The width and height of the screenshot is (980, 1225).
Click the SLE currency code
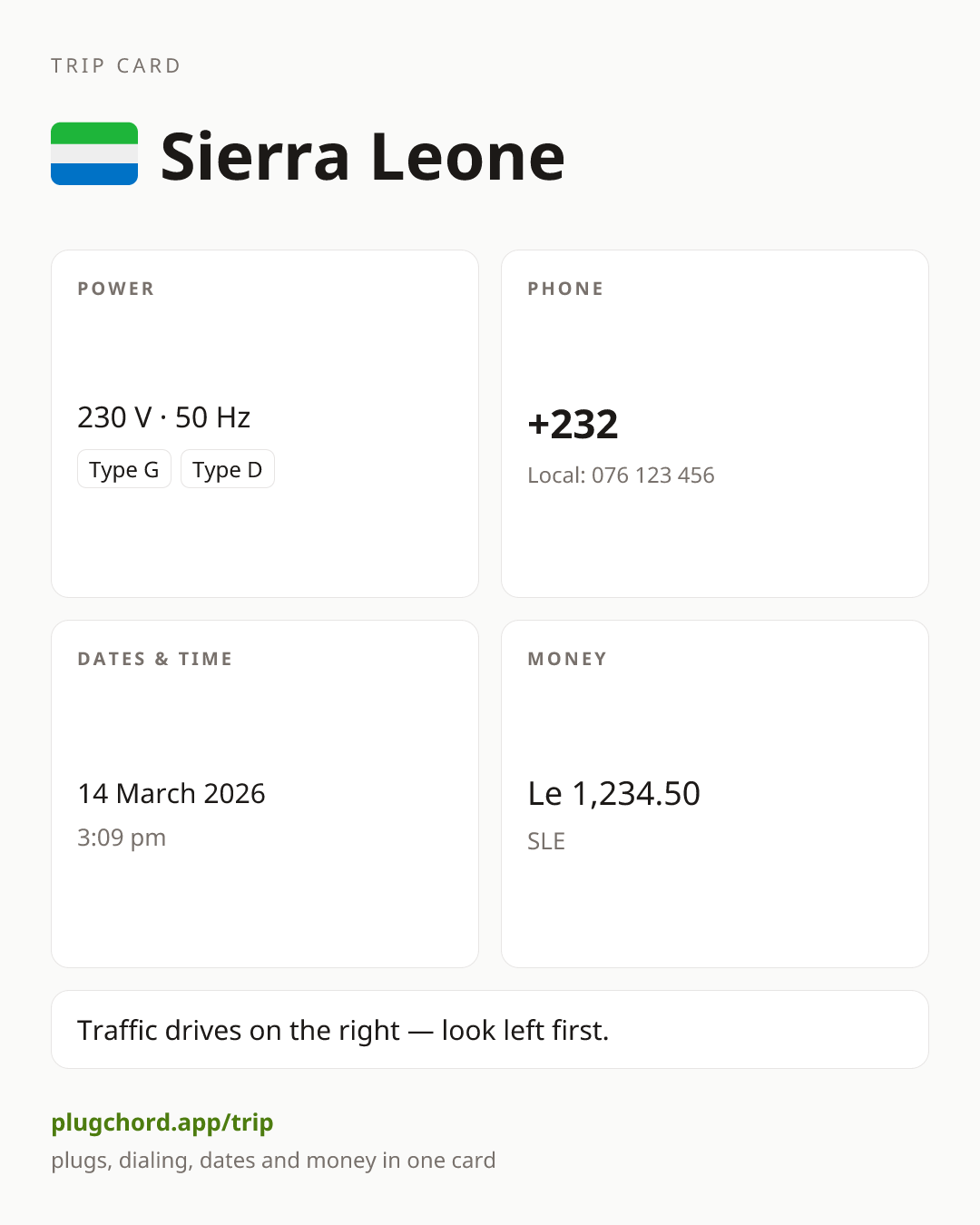(546, 841)
